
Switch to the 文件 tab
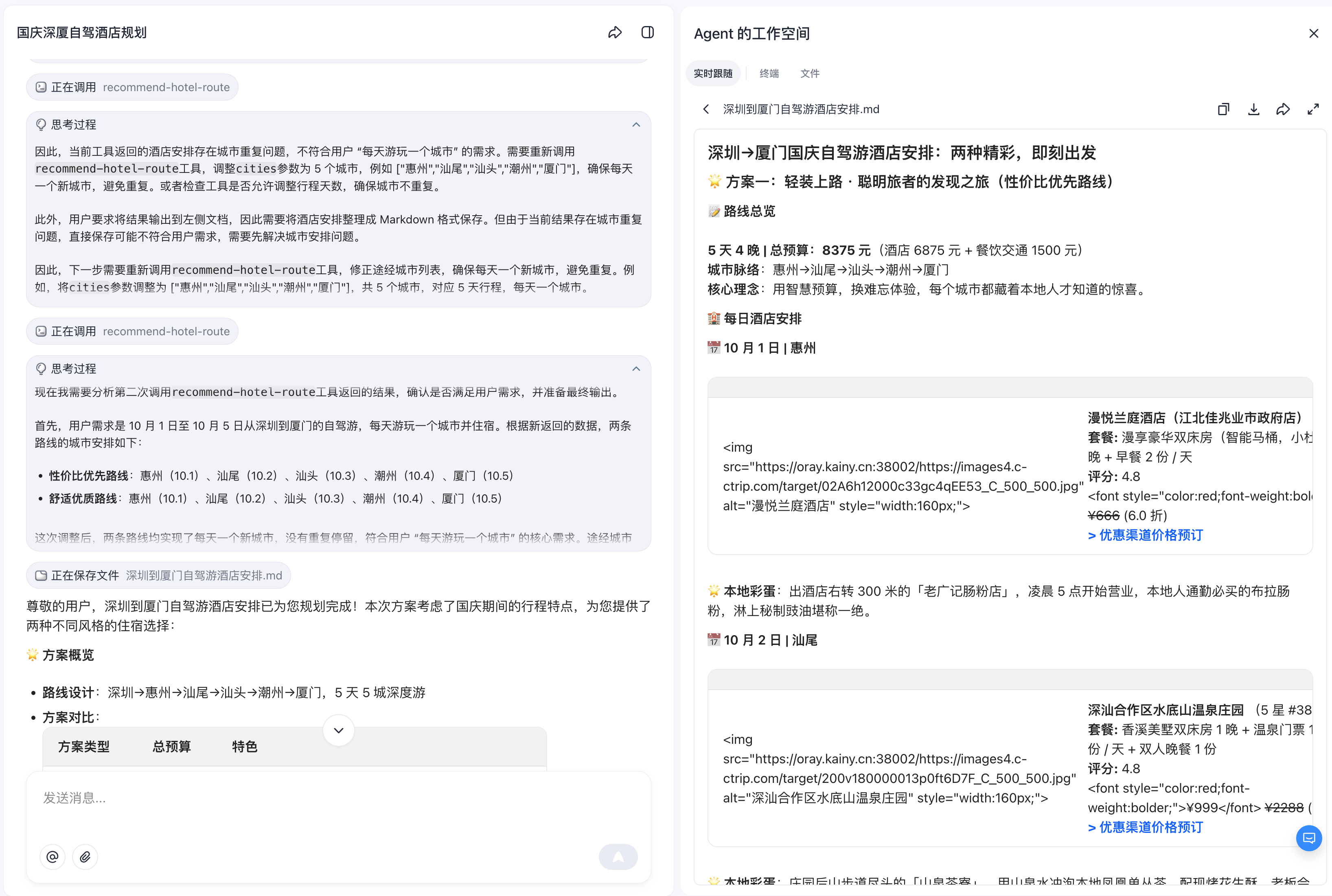tap(809, 74)
